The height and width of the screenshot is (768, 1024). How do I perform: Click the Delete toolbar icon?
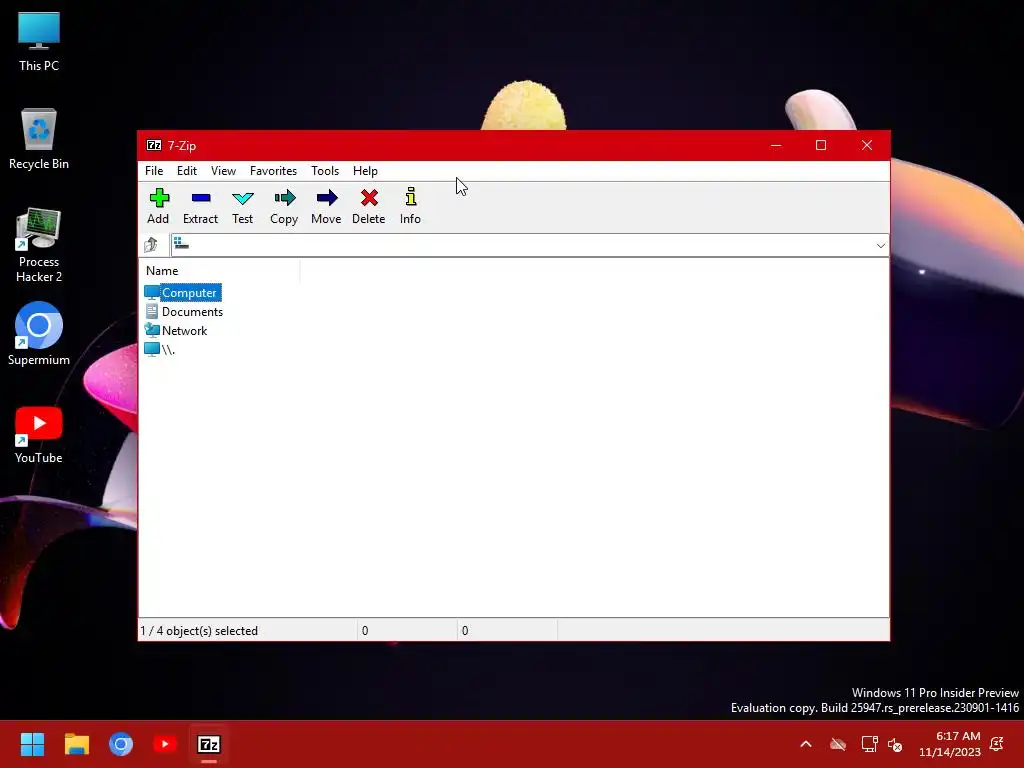pyautogui.click(x=369, y=206)
